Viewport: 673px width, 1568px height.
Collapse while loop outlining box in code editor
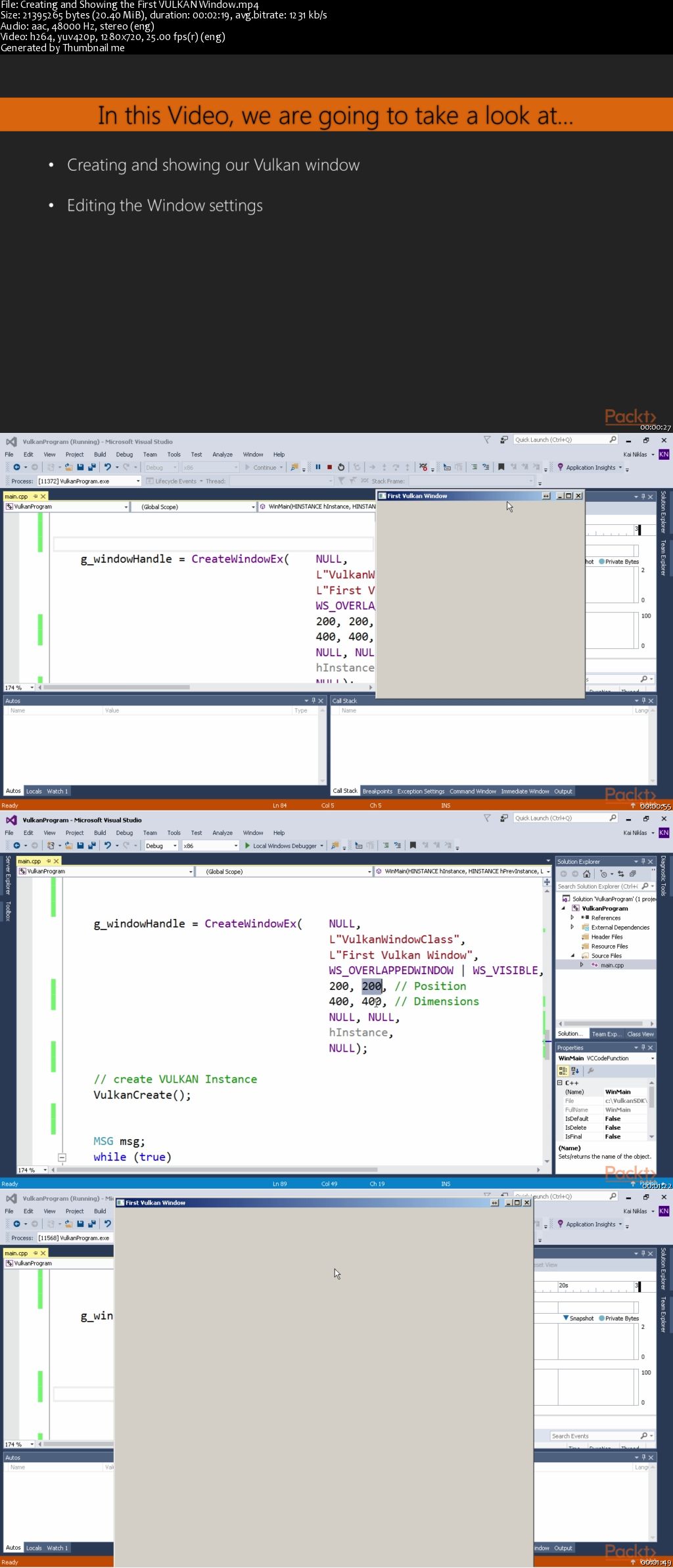[x=62, y=1157]
